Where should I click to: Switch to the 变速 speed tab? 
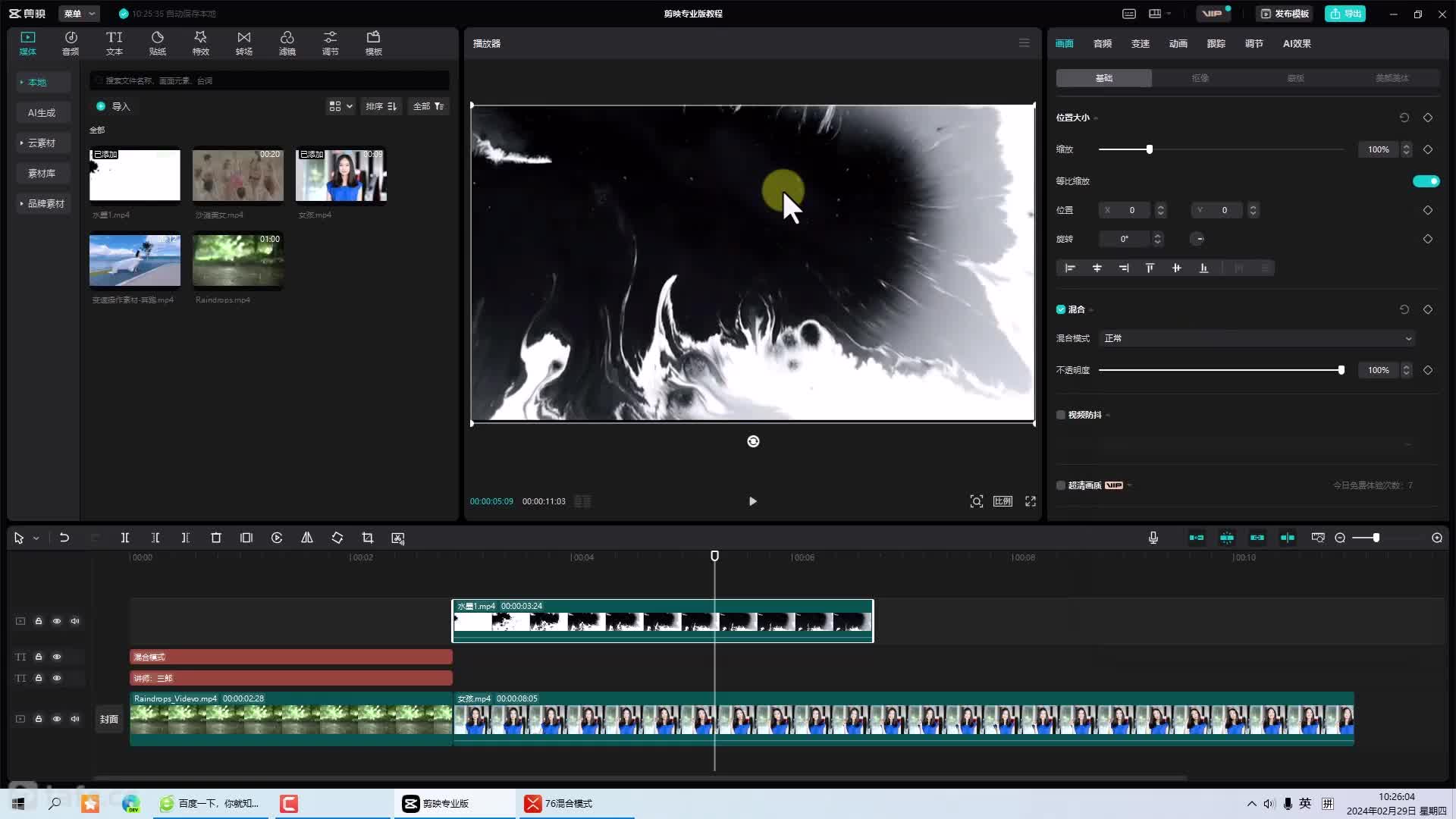[1140, 43]
